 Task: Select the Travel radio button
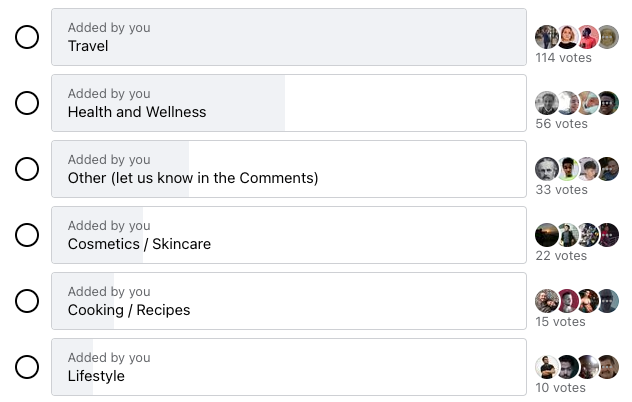[x=27, y=38]
